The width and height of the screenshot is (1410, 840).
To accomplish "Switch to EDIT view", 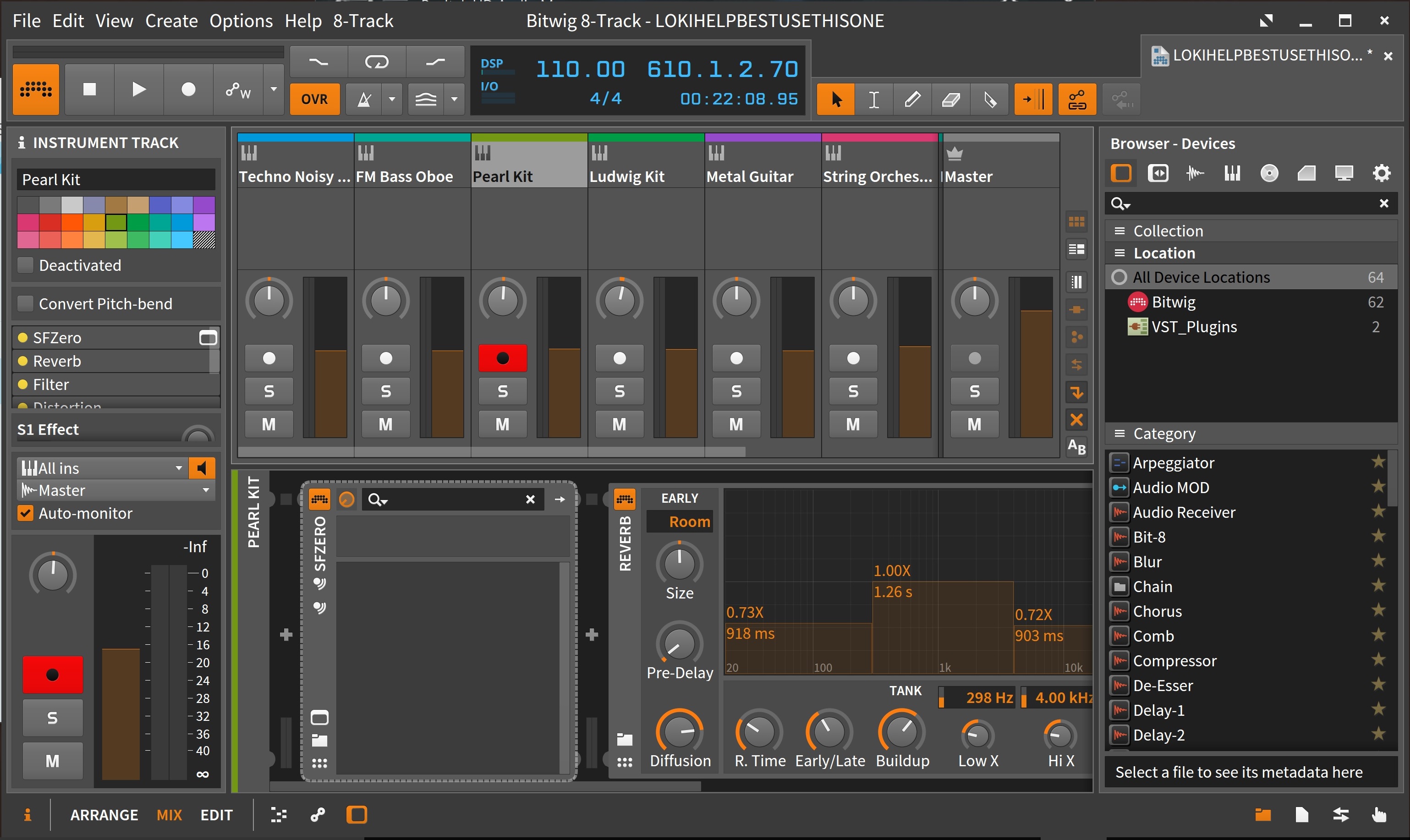I will pos(217,815).
